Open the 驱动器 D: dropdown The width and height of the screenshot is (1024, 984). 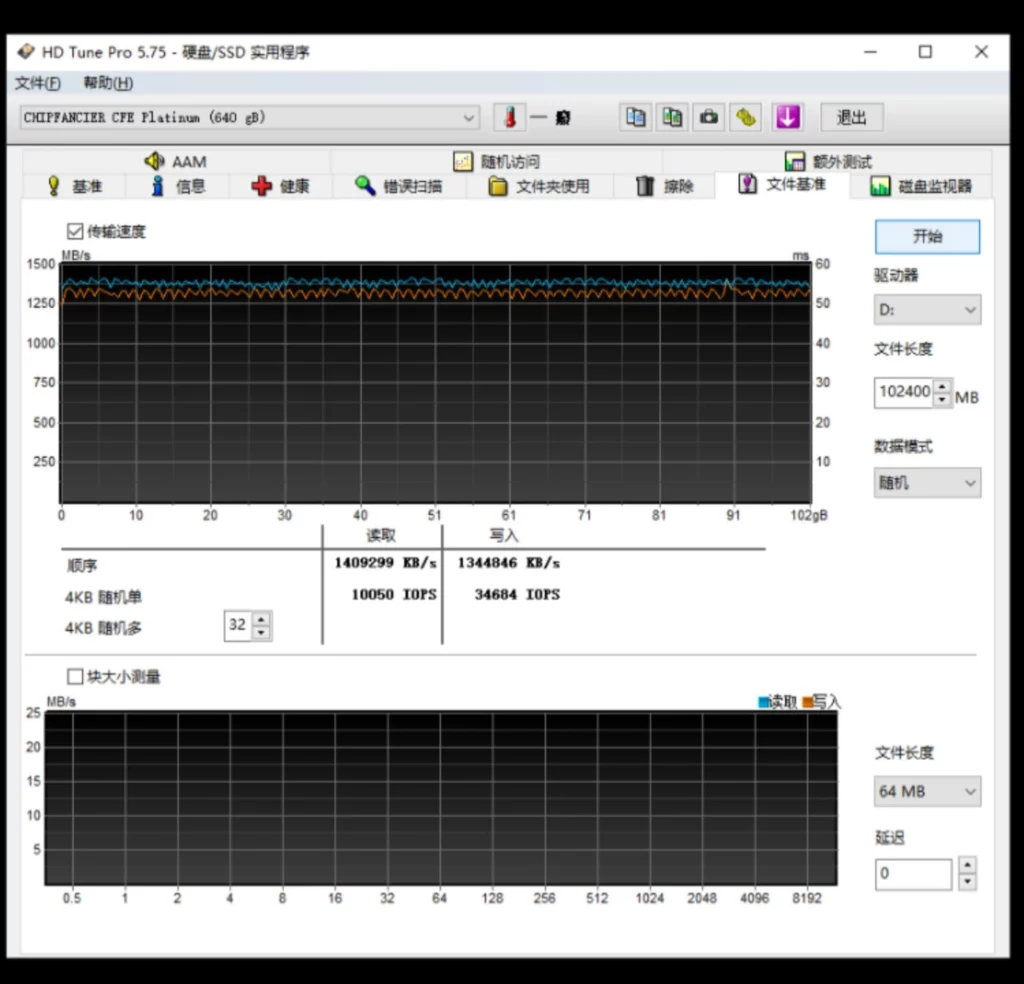tap(927, 309)
